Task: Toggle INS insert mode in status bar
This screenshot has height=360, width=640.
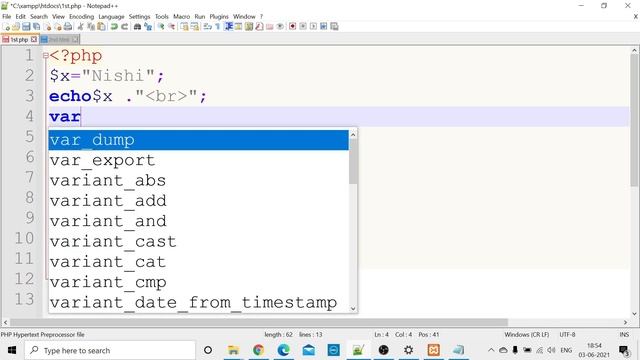Action: point(624,335)
